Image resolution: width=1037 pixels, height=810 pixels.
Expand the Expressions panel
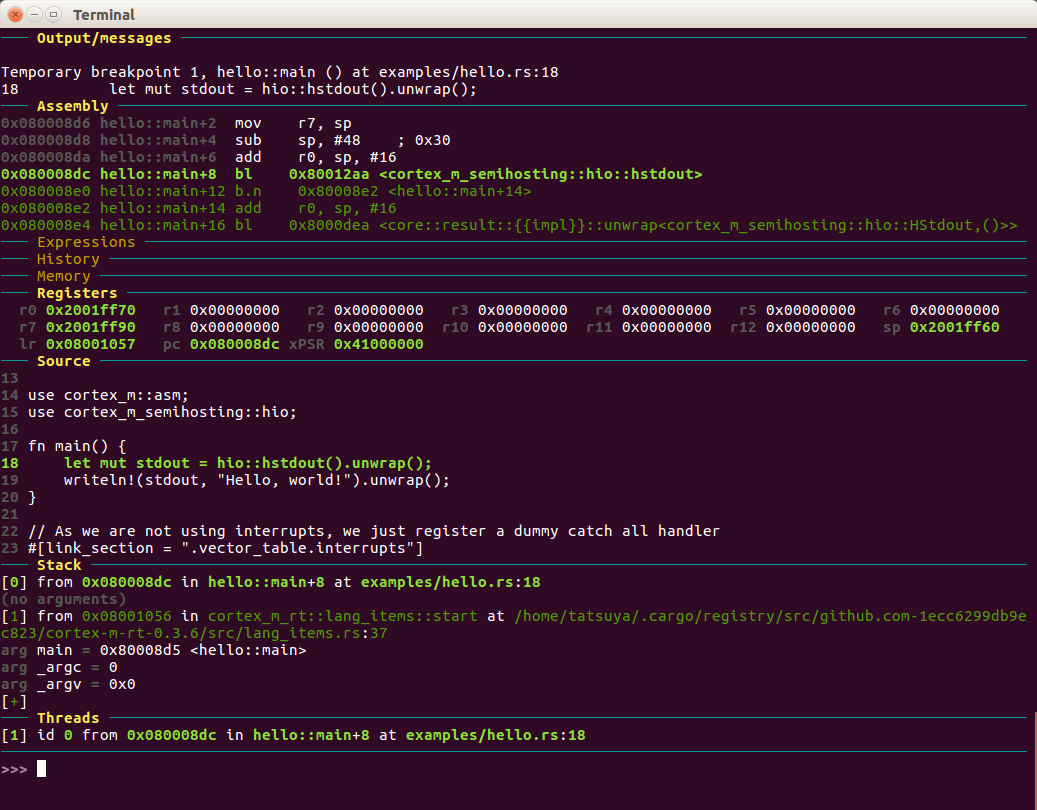[x=86, y=242]
